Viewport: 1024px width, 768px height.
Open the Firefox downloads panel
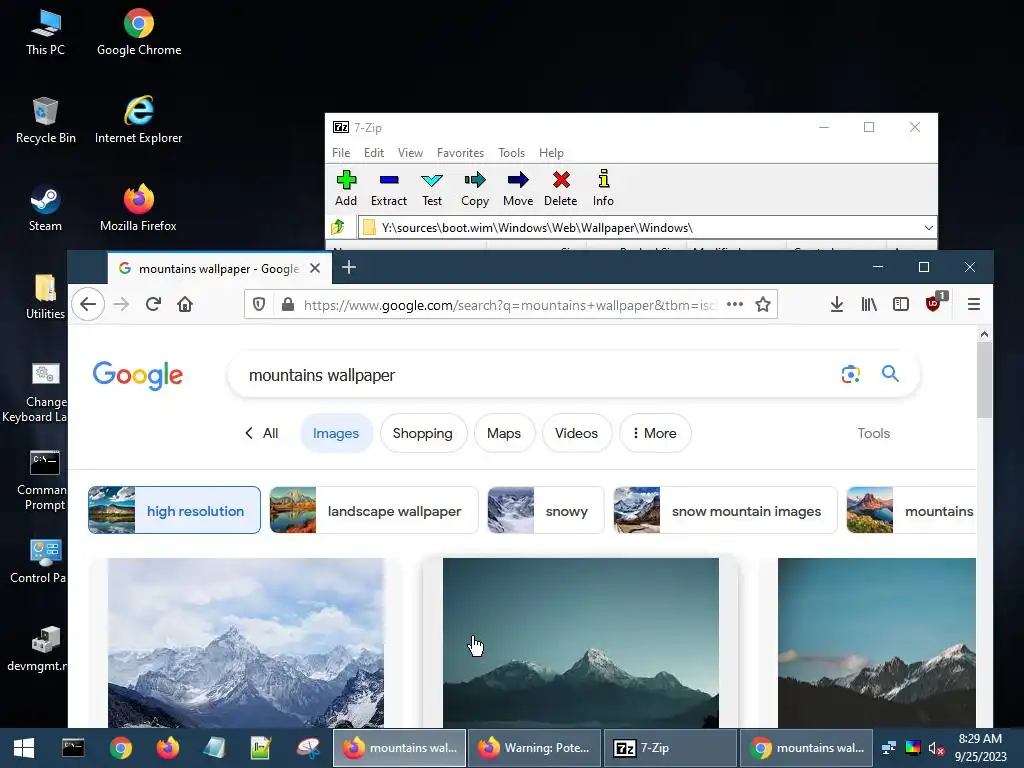(837, 304)
